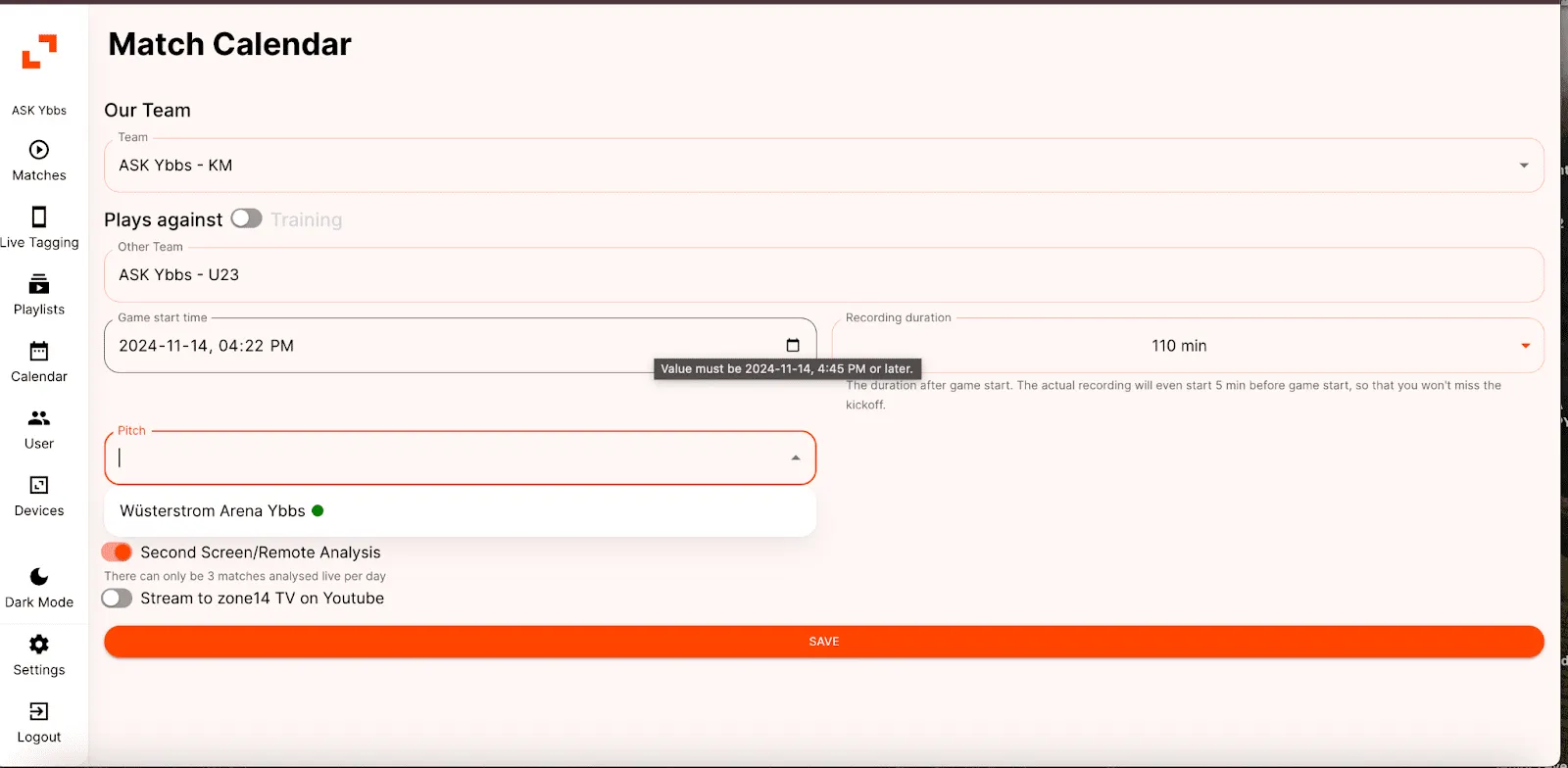The image size is (1568, 768).
Task: Open Settings gear icon in sidebar
Action: coord(39,644)
